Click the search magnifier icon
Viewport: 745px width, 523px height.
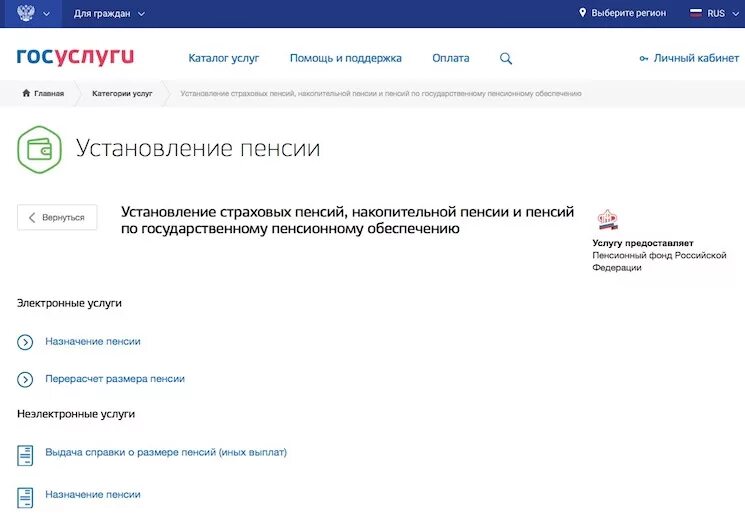506,58
